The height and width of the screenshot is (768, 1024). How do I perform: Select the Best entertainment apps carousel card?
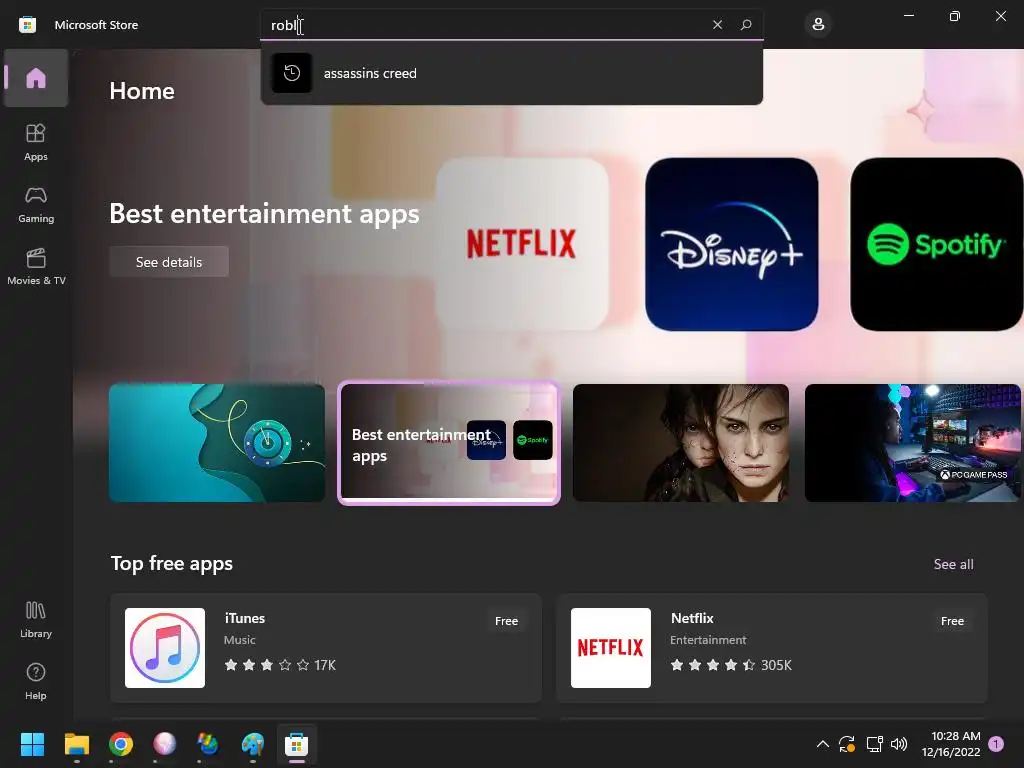click(449, 443)
